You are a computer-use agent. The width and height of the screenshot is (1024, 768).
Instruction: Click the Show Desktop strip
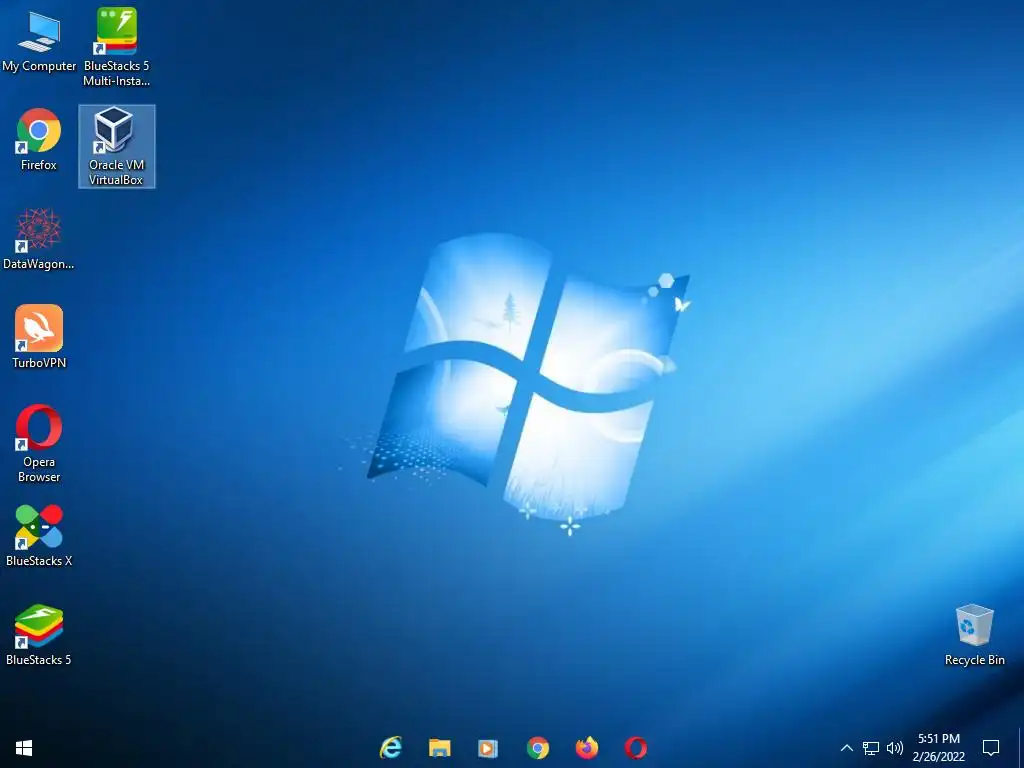coord(1020,748)
